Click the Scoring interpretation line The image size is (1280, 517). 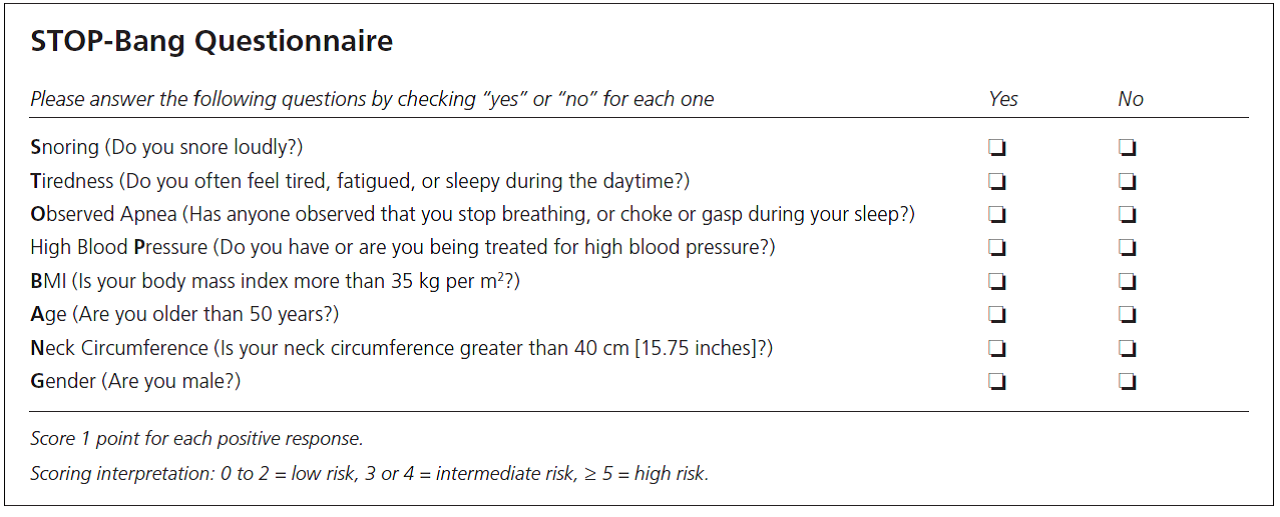(369, 473)
